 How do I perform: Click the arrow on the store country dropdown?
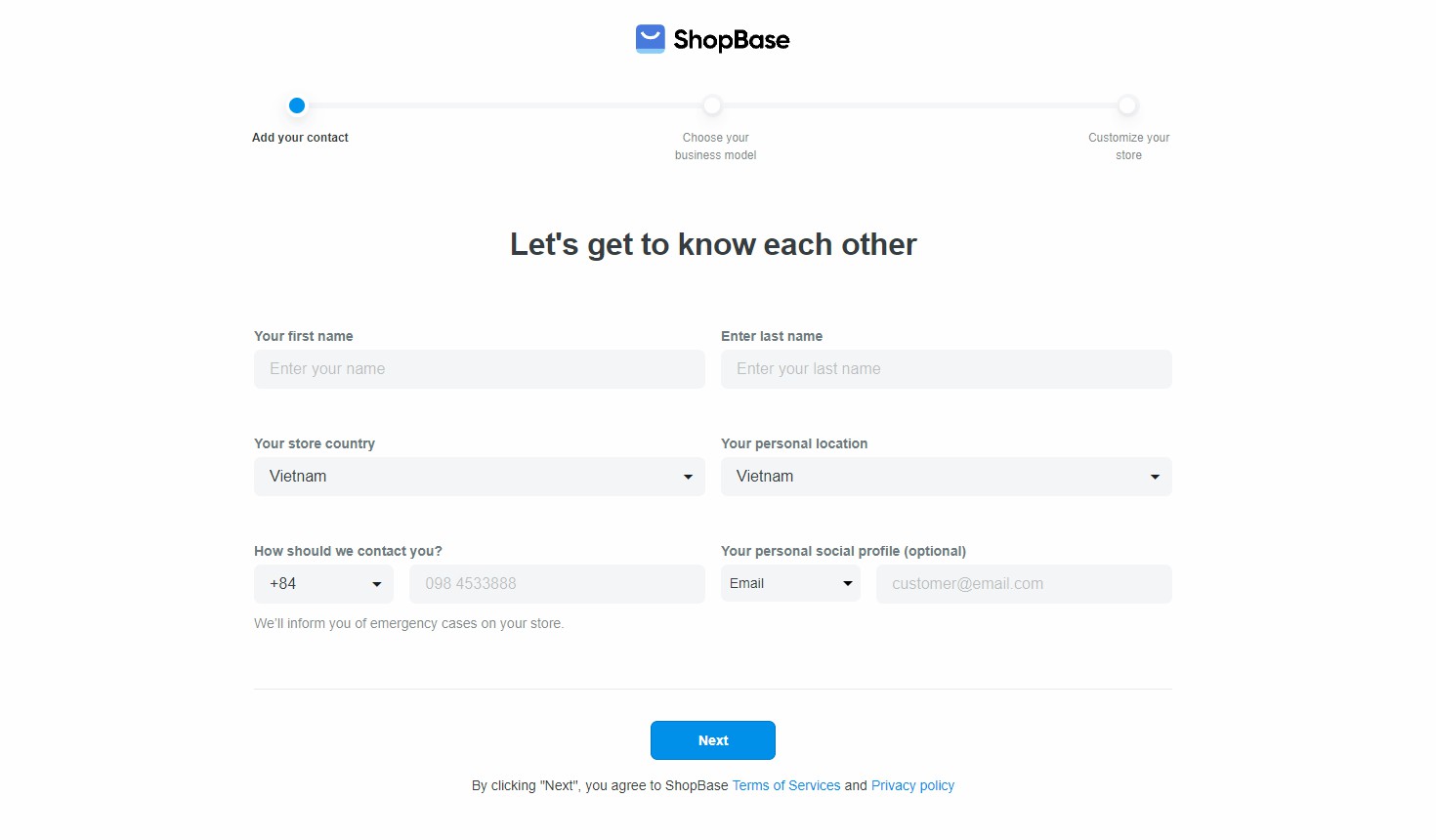[688, 477]
